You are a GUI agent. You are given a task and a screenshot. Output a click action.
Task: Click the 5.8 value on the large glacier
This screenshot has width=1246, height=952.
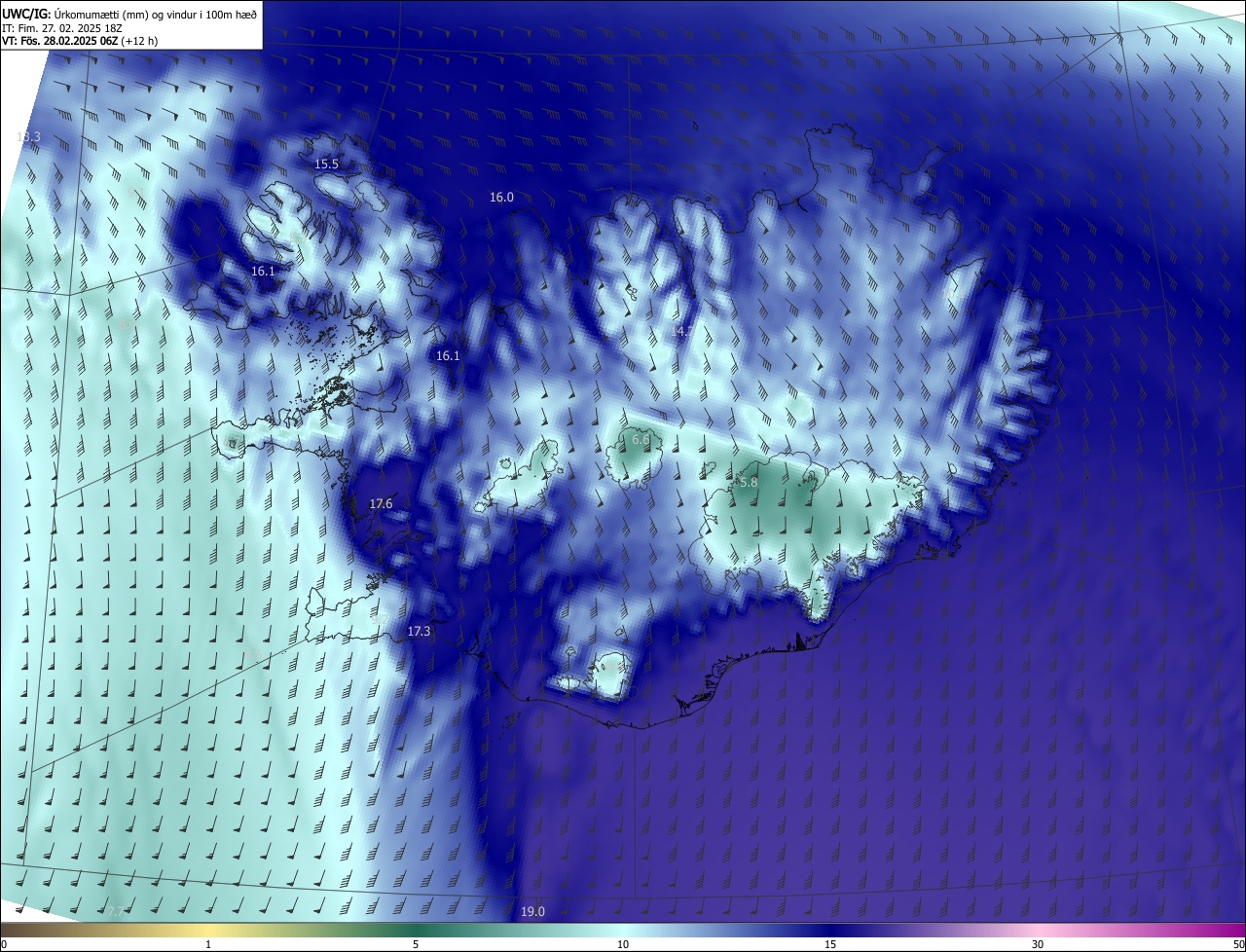point(749,483)
